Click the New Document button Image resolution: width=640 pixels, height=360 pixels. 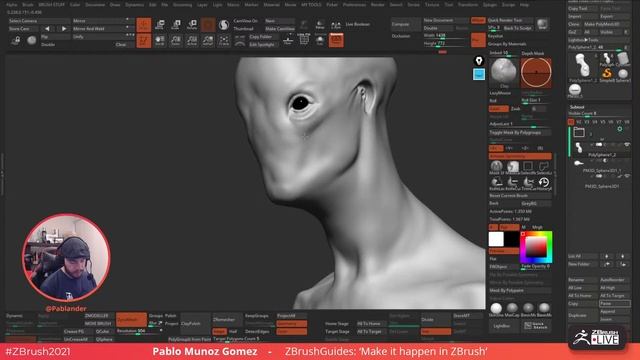coord(445,20)
